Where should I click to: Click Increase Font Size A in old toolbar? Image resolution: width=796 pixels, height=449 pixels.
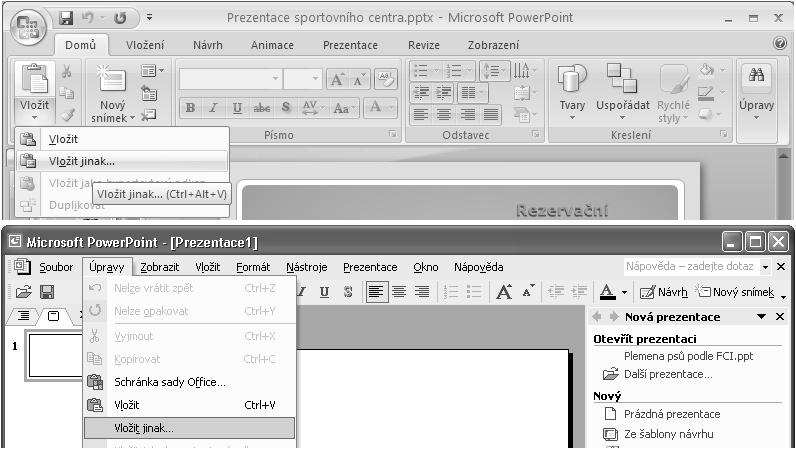click(x=504, y=292)
